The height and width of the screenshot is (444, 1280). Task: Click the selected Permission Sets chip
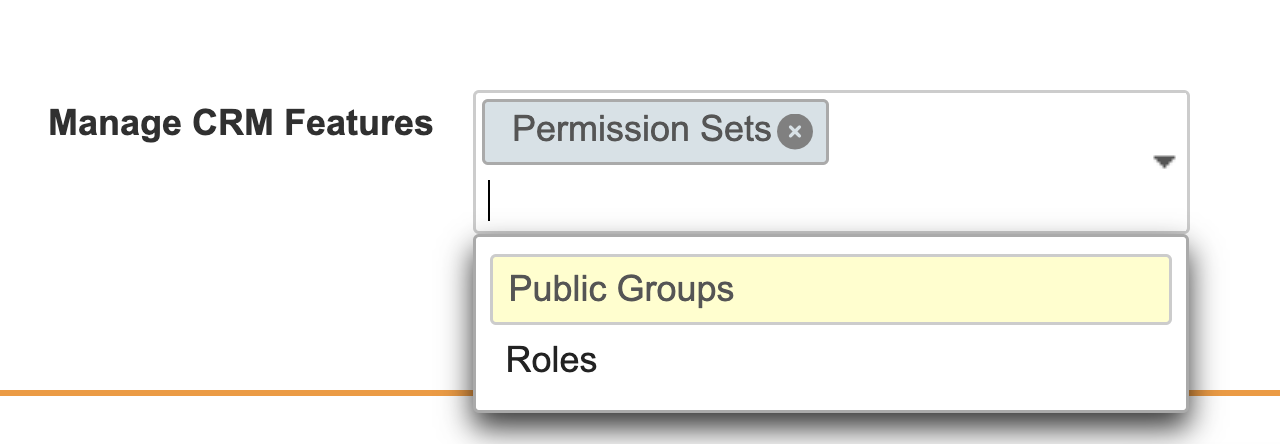point(641,130)
